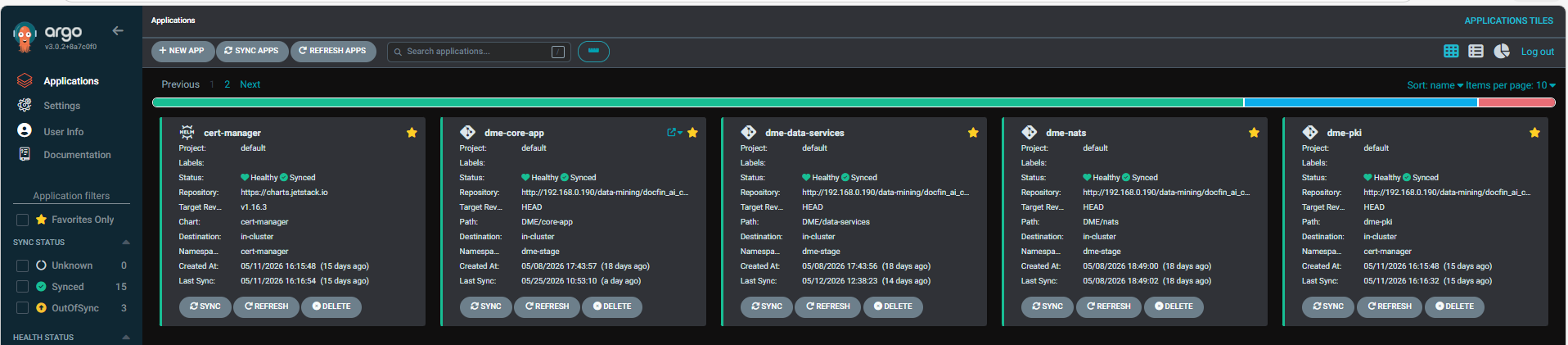
Task: Open Settings in the sidebar
Action: pos(62,106)
